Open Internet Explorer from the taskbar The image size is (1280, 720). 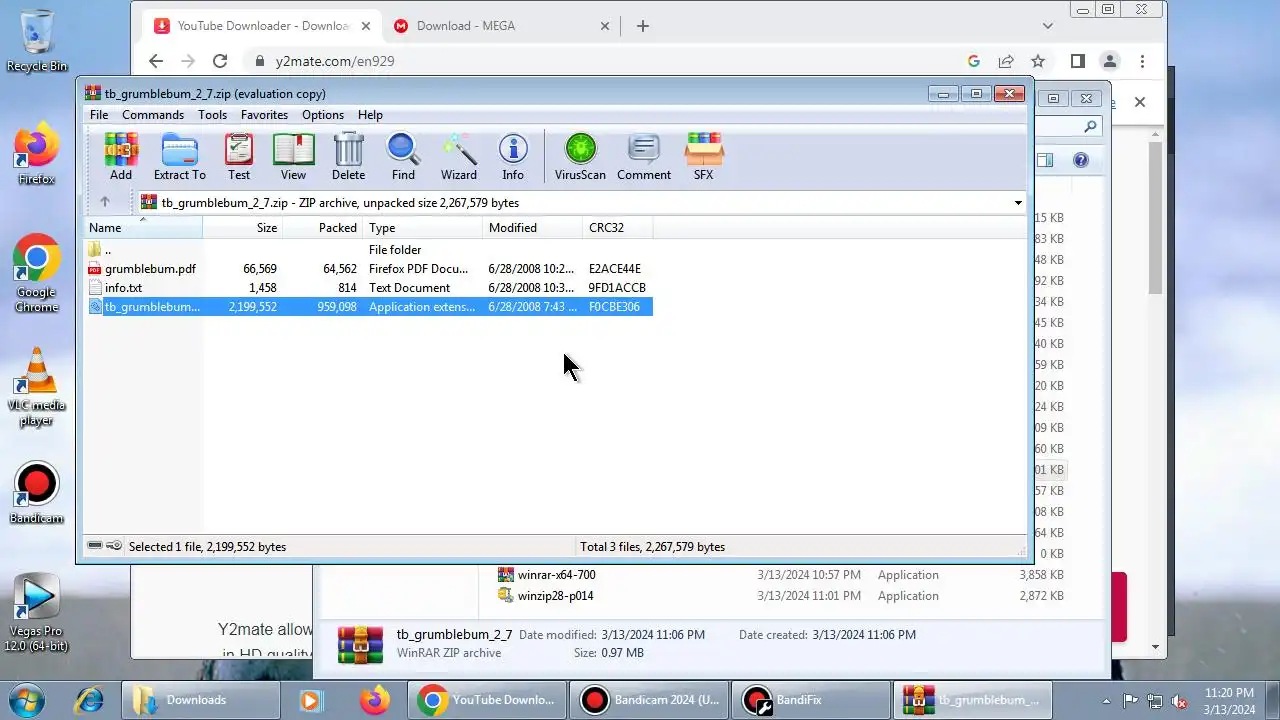pos(89,700)
